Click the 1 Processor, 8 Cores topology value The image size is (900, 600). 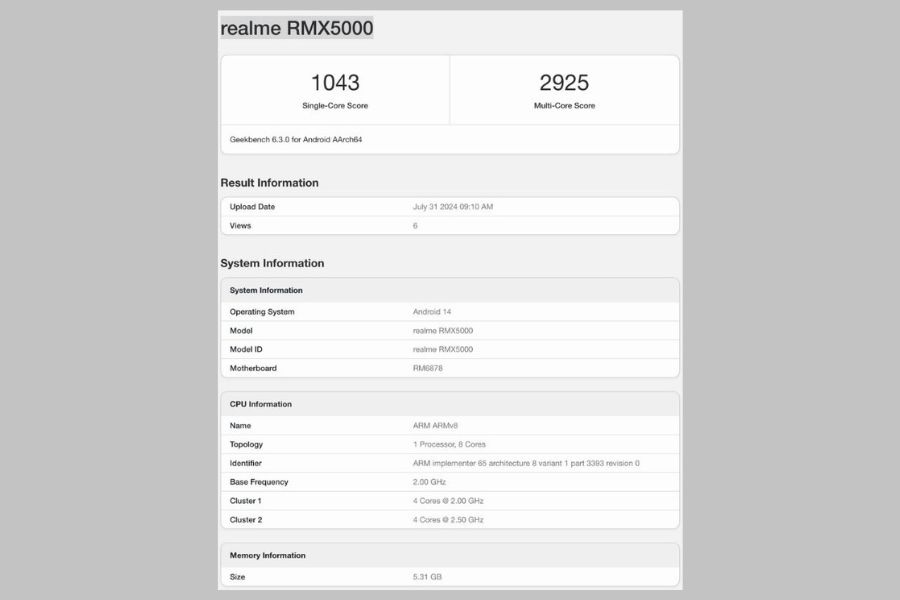click(x=449, y=444)
